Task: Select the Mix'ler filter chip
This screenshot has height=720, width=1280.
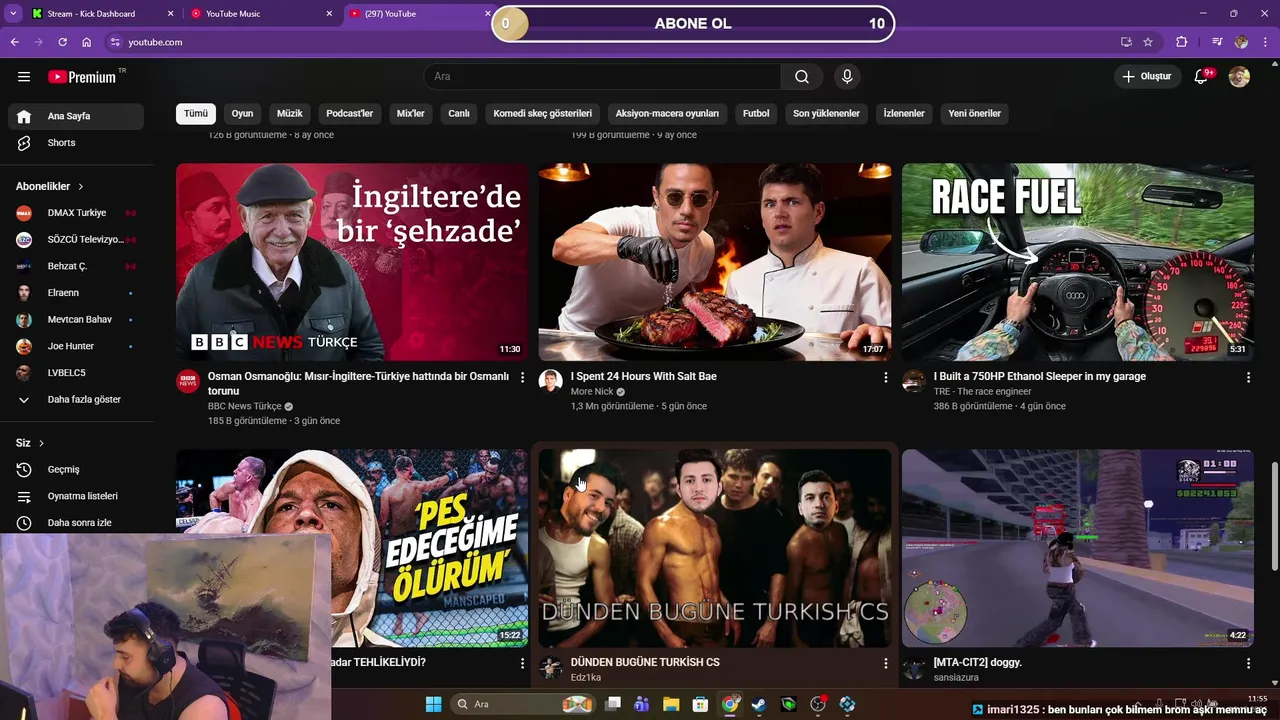Action: tap(411, 114)
